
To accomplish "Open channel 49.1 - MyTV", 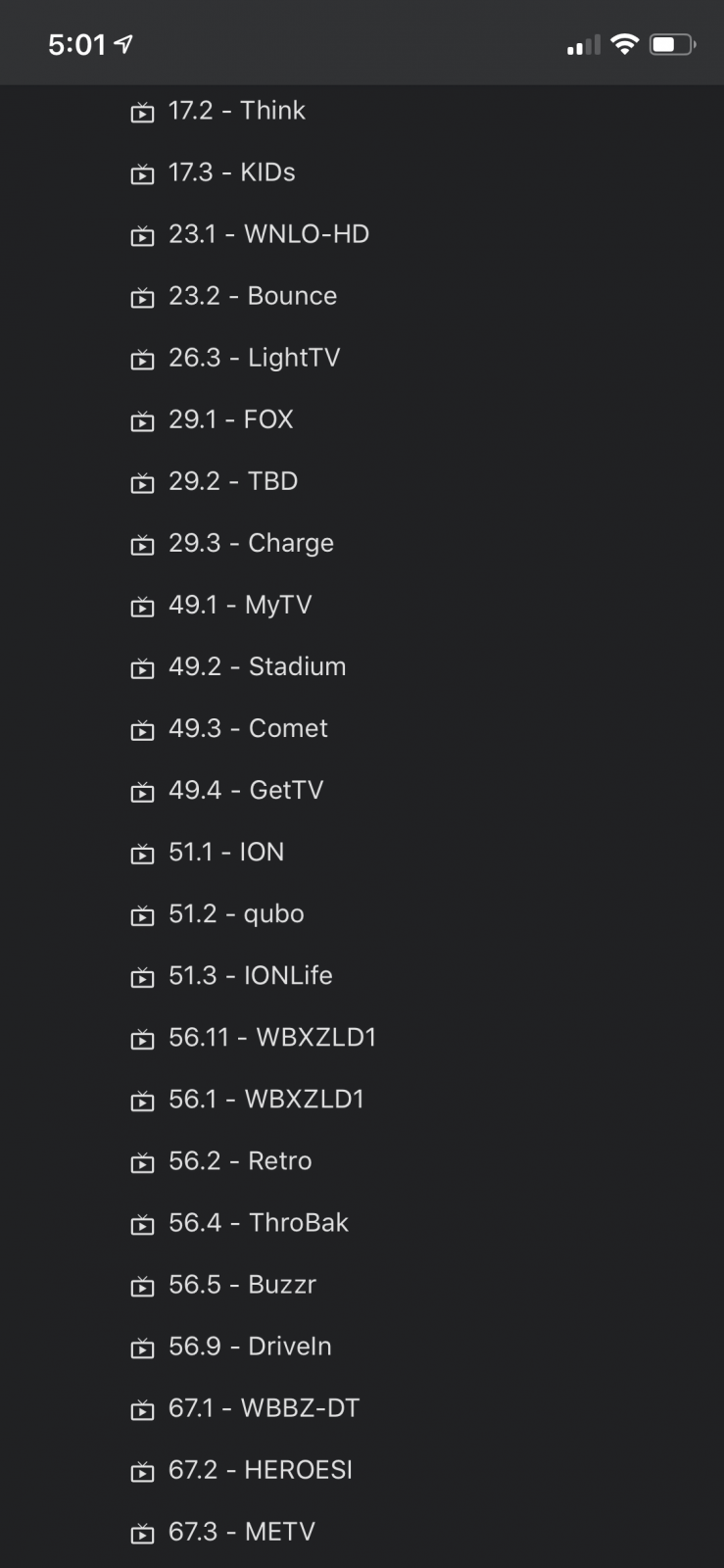I will (240, 605).
